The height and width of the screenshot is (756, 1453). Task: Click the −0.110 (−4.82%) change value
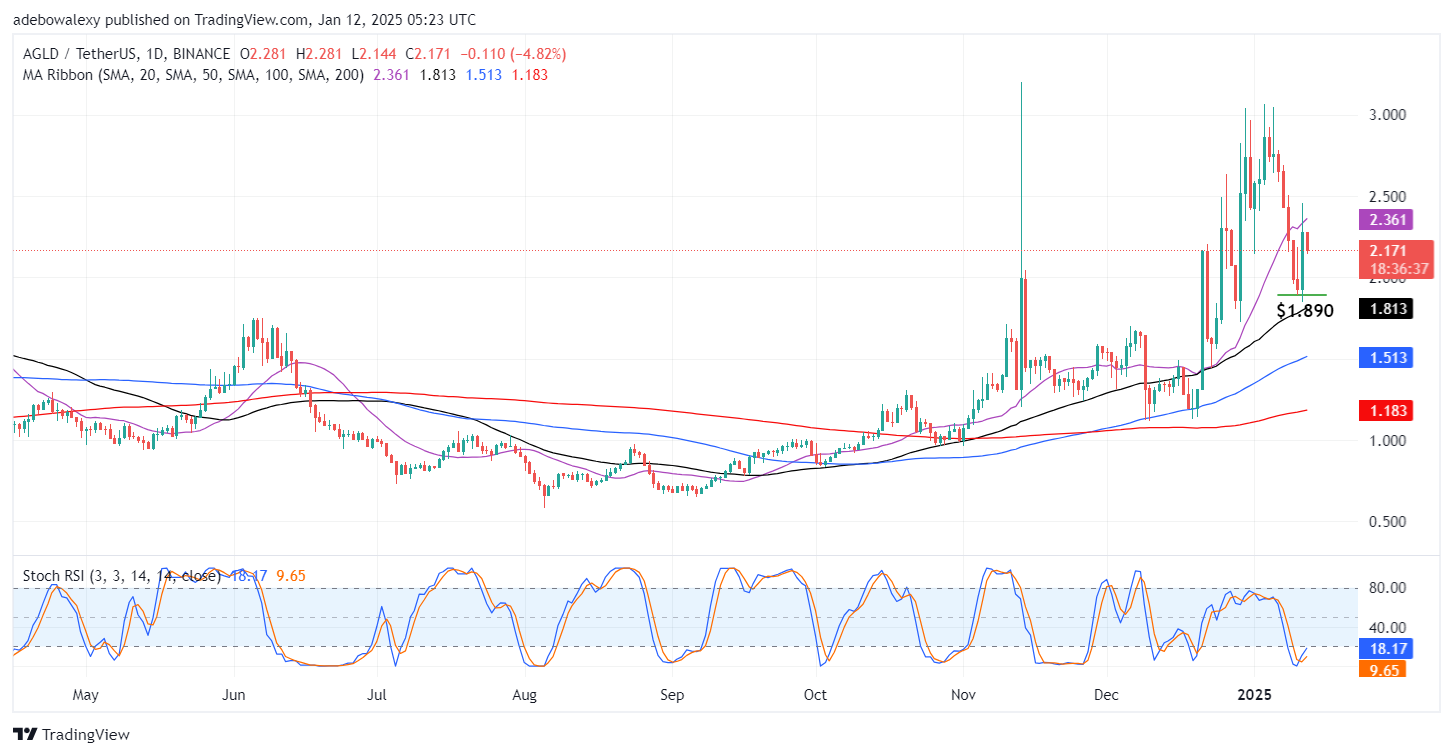click(x=514, y=54)
